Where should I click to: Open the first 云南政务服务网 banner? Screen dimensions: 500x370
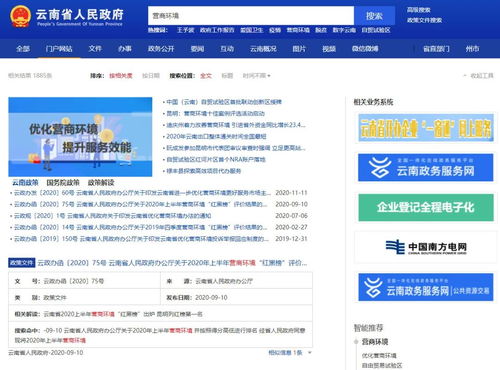(426, 167)
